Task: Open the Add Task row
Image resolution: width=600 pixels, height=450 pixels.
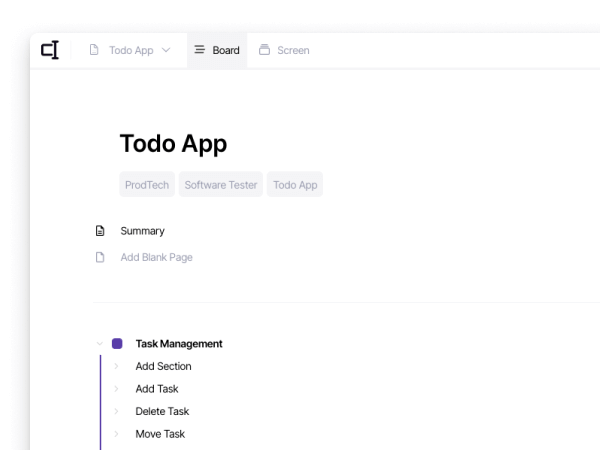Action: pyautogui.click(x=157, y=389)
